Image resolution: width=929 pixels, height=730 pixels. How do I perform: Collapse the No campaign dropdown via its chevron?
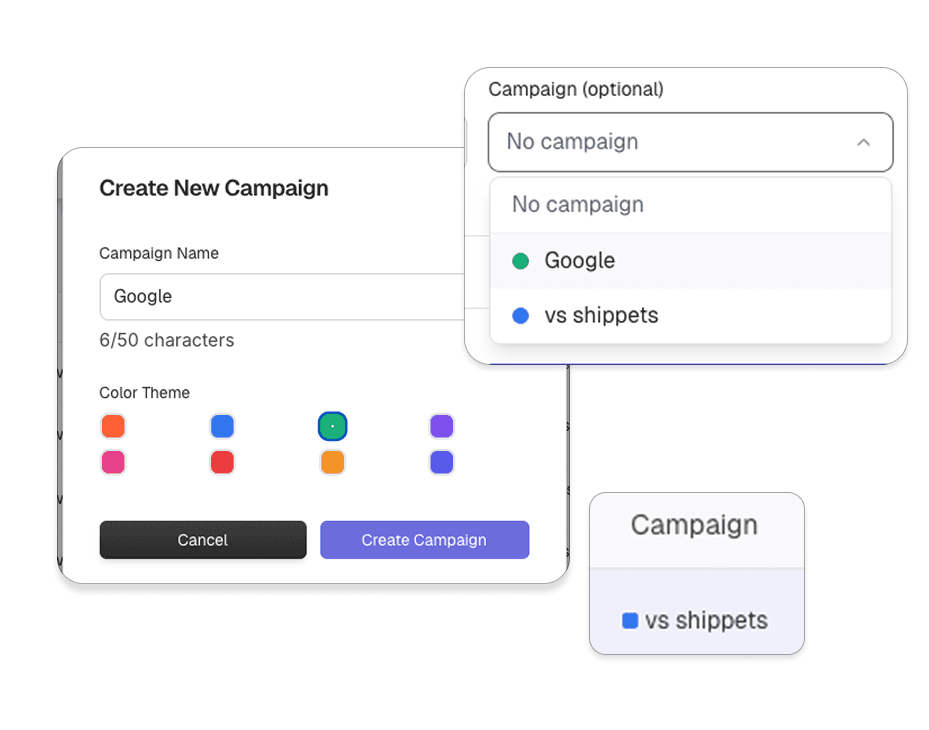tap(864, 142)
